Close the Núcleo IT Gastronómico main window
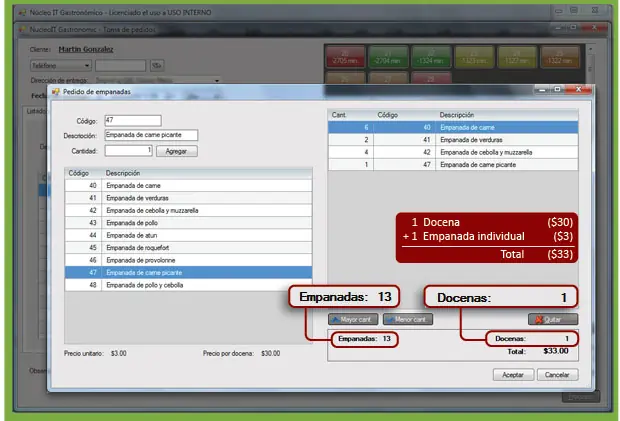 coord(595,11)
